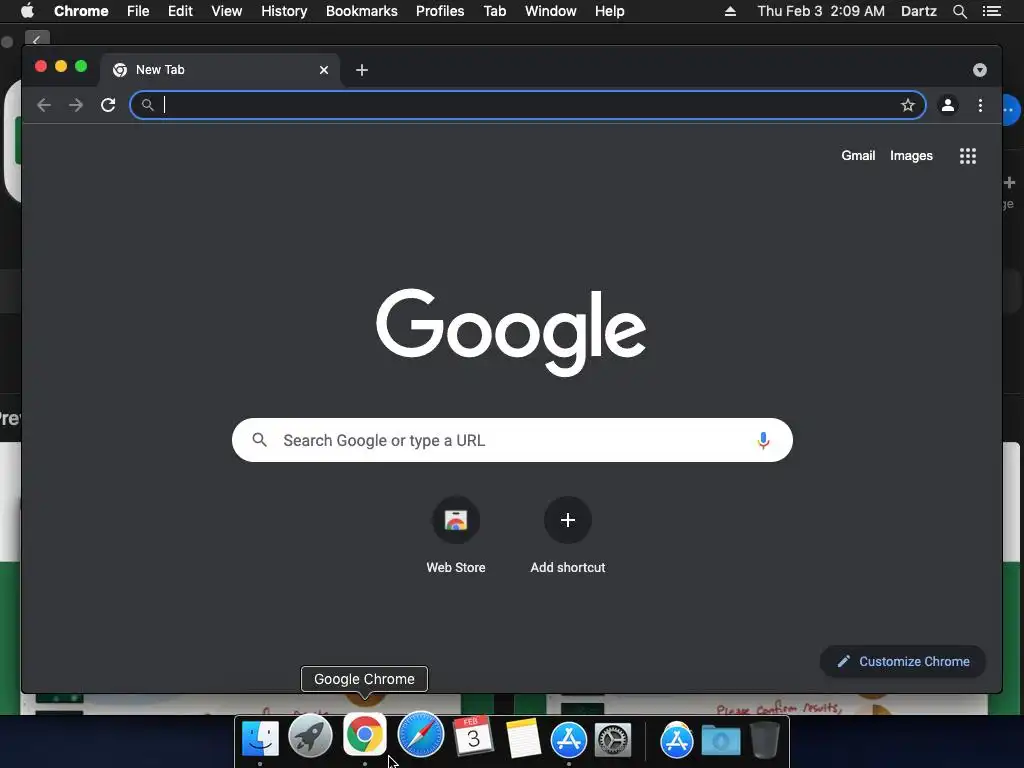1024x768 pixels.
Task: Open Safari from the Dock
Action: (x=421, y=734)
